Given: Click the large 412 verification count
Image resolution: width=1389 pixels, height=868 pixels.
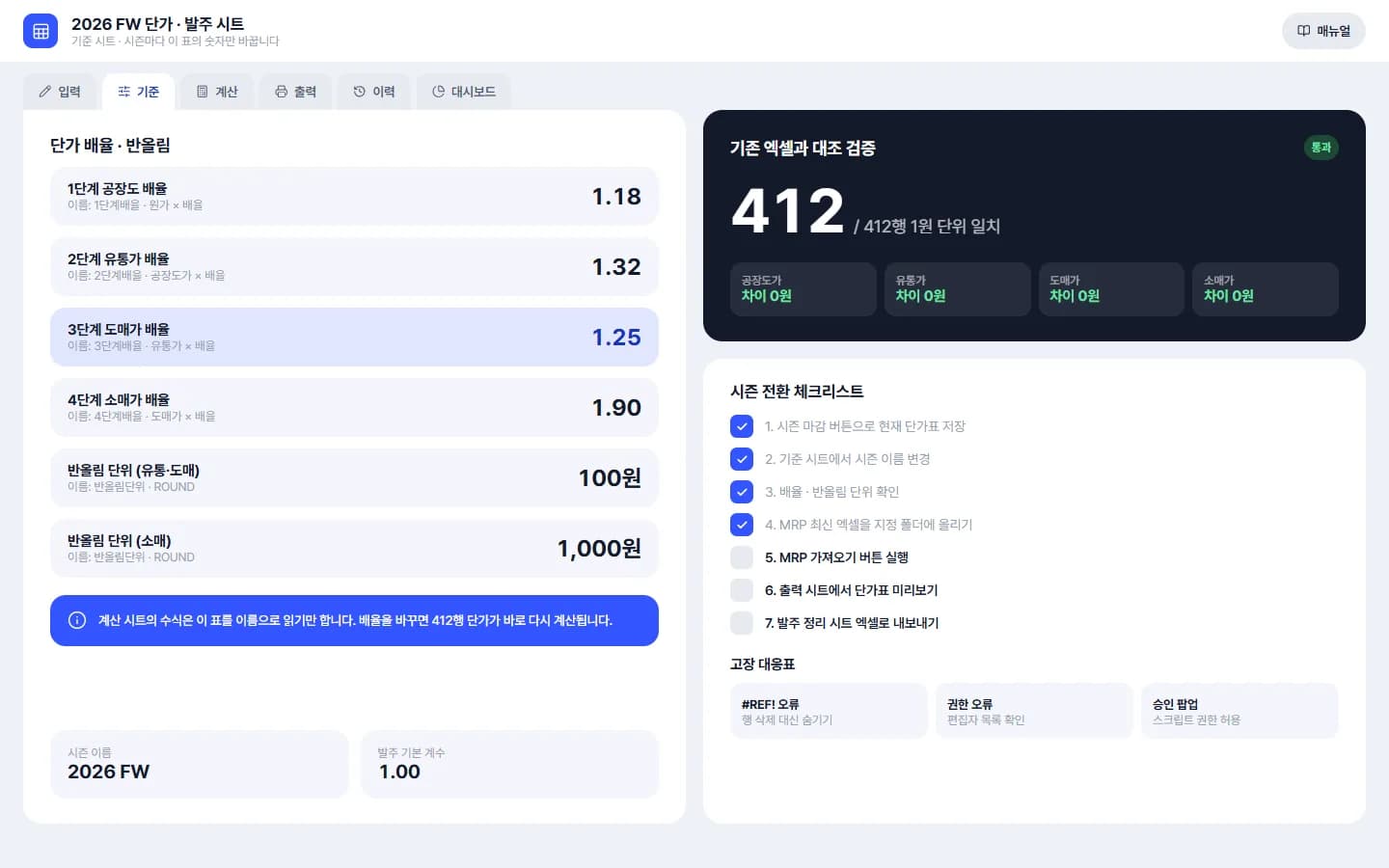Looking at the screenshot, I should [x=788, y=211].
